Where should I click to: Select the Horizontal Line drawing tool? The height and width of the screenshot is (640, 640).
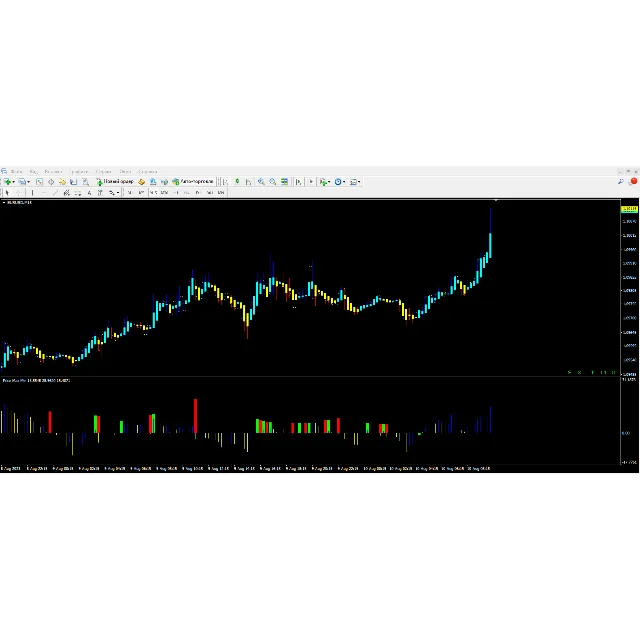[x=44, y=193]
